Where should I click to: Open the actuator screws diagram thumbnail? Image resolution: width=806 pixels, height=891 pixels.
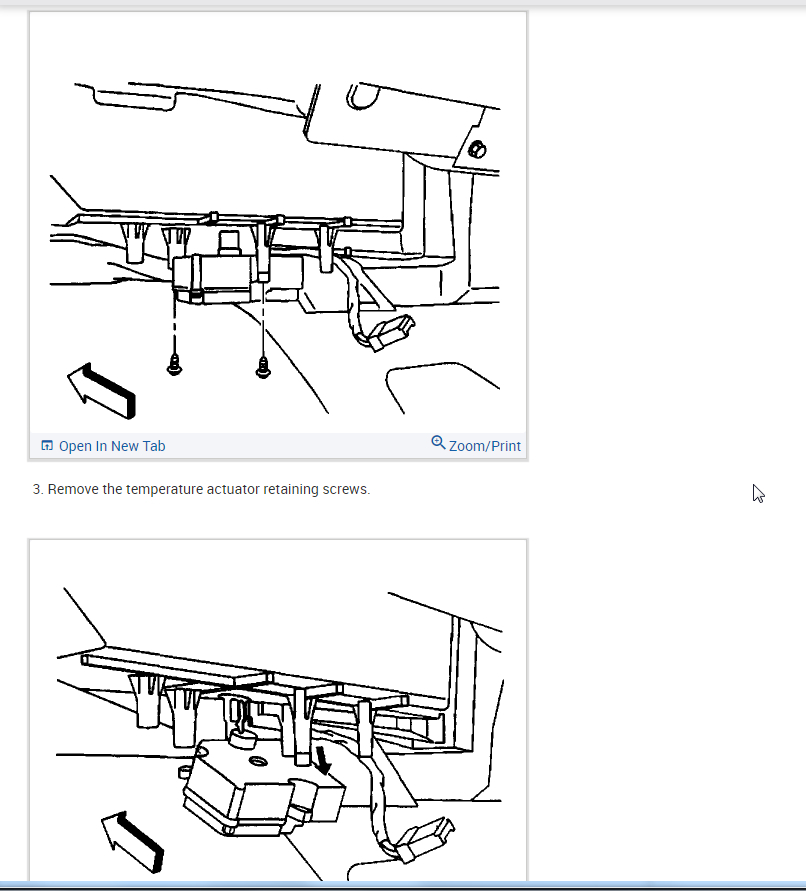point(278,222)
